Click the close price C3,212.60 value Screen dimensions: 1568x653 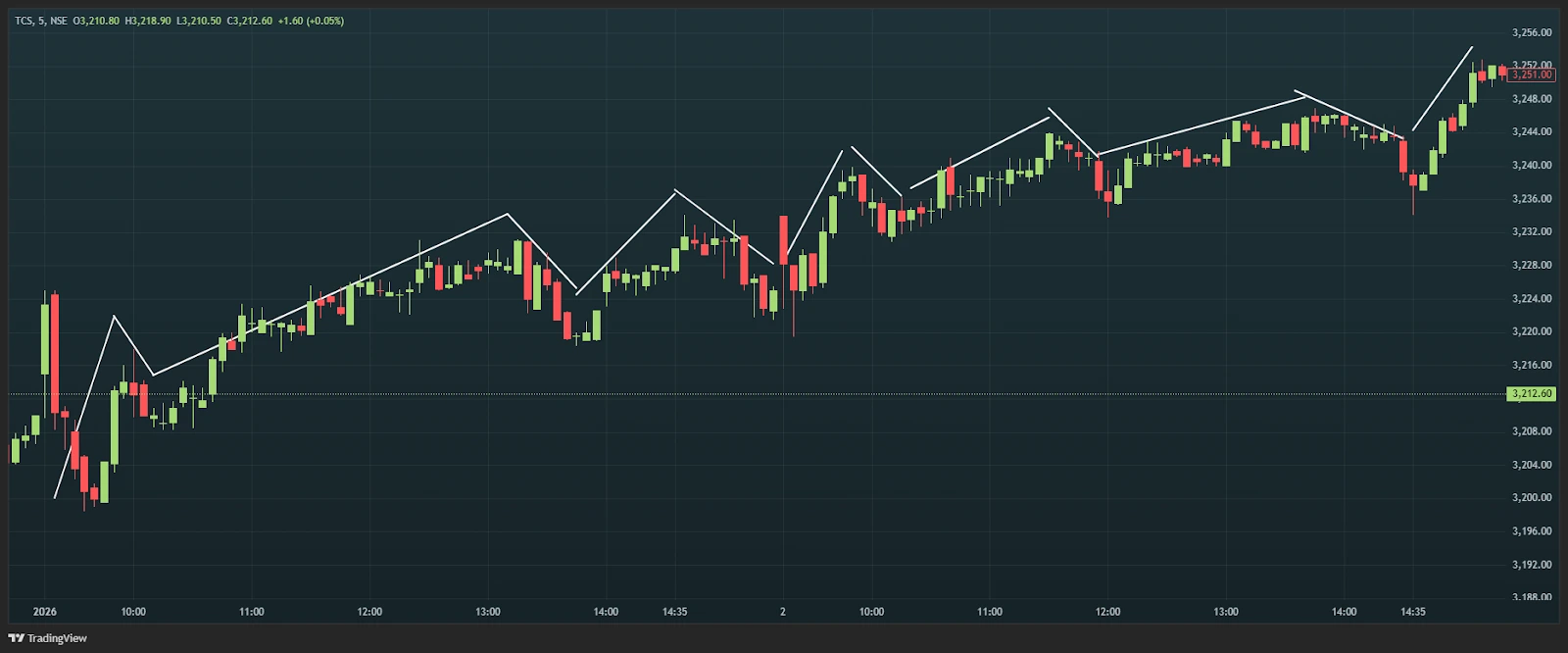pyautogui.click(x=250, y=21)
